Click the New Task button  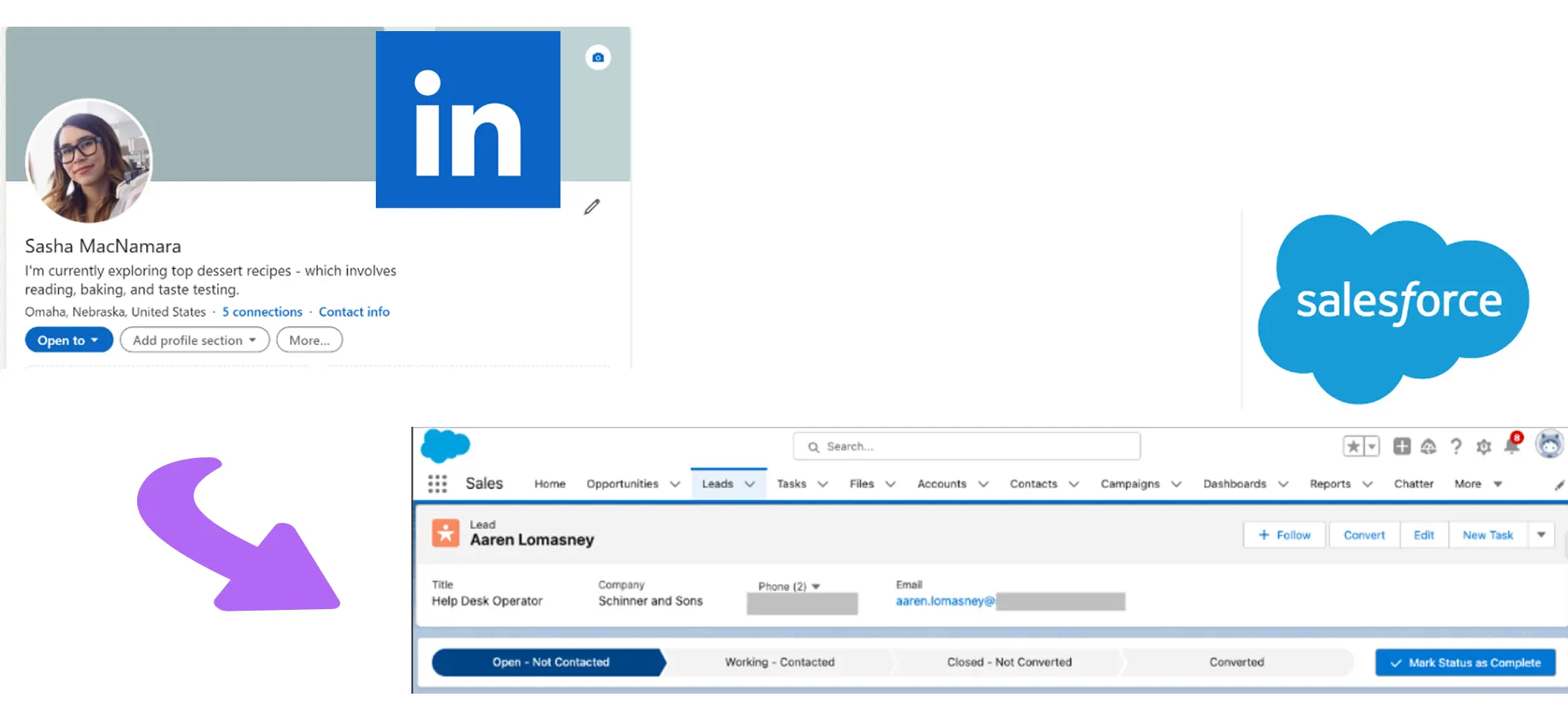(x=1488, y=535)
